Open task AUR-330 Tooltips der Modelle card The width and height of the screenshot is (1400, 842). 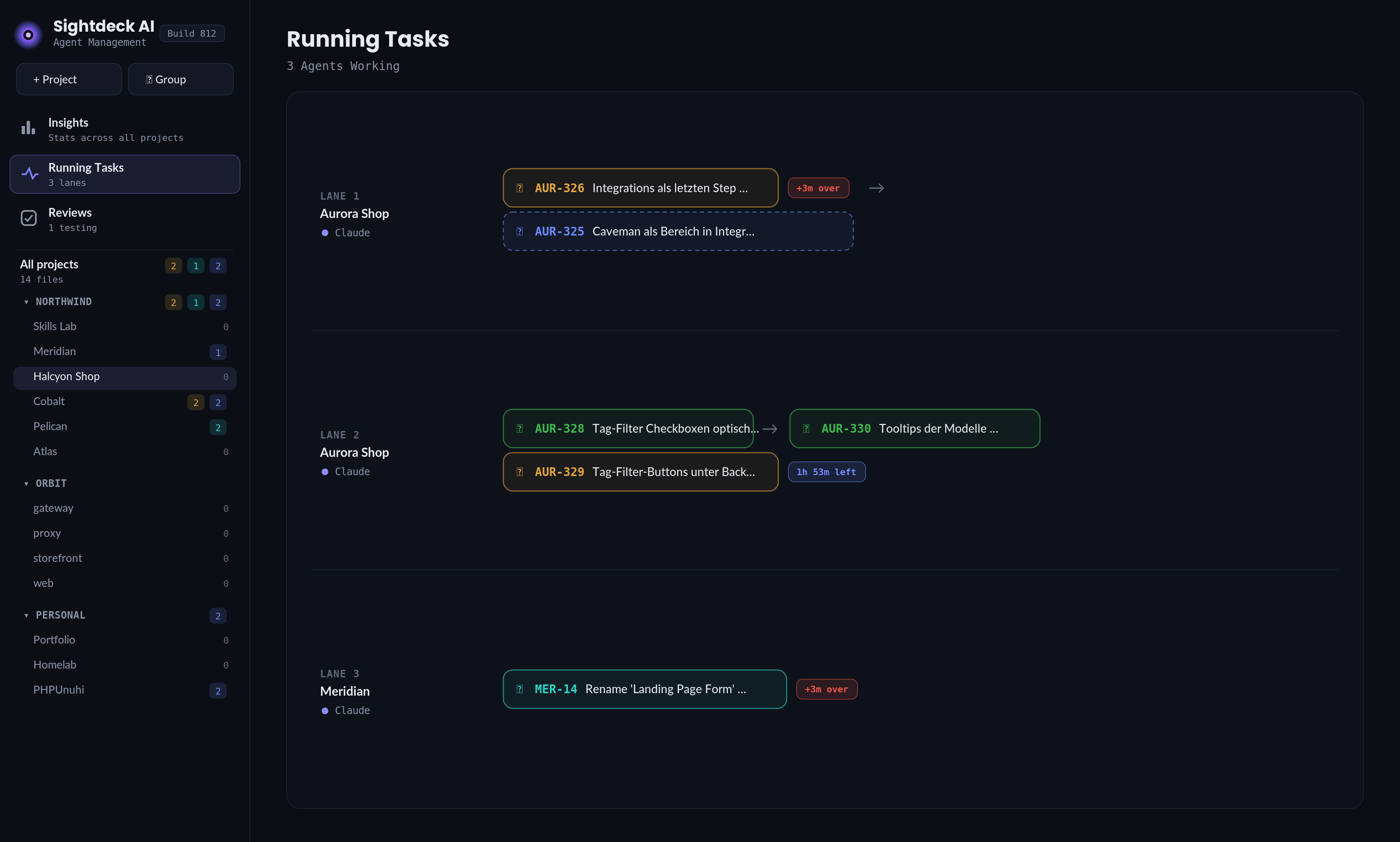(915, 429)
